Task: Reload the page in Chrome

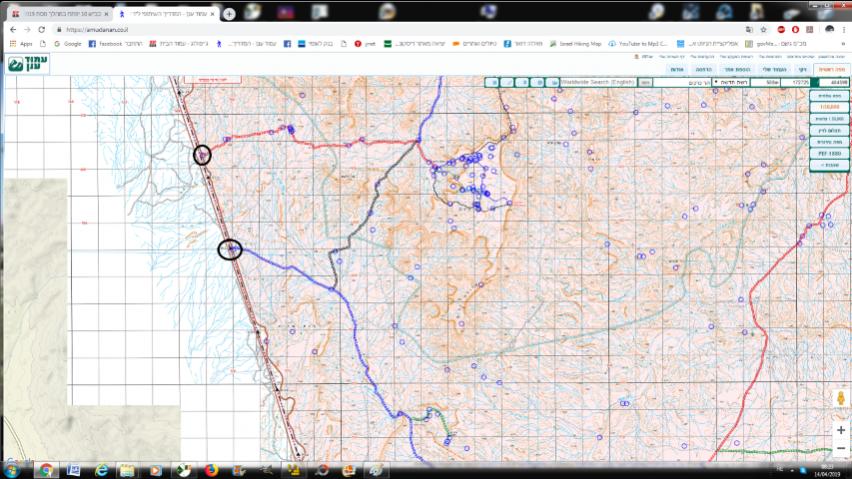Action: pyautogui.click(x=41, y=29)
